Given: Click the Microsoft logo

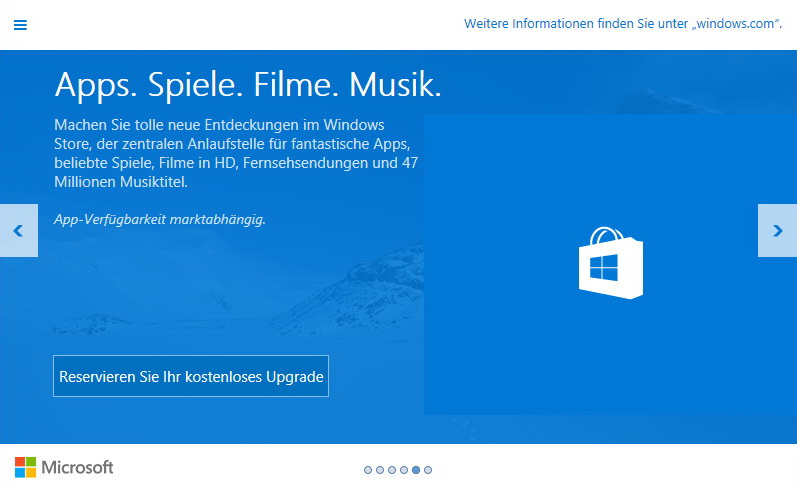Looking at the screenshot, I should [x=64, y=467].
